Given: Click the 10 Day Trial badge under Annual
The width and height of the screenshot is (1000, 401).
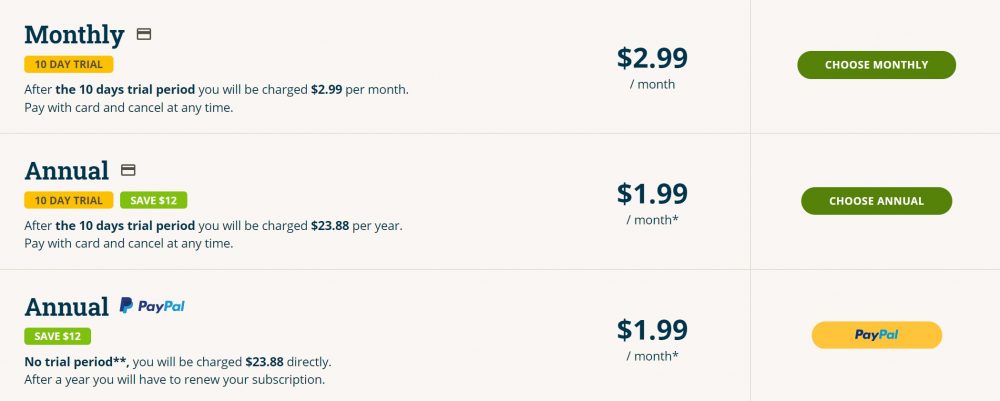Looking at the screenshot, I should 69,200.
